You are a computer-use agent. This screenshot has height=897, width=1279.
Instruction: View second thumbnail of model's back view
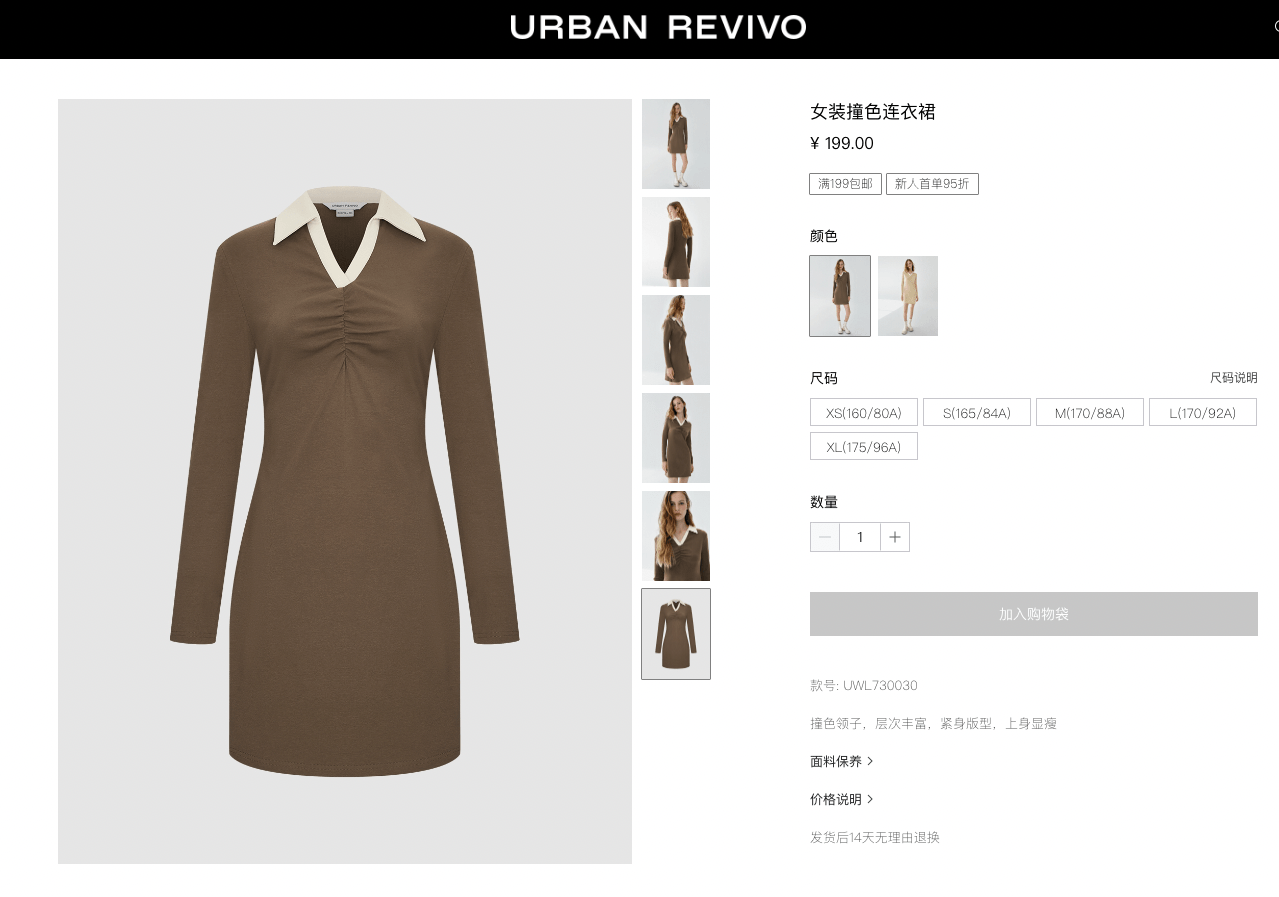676,242
